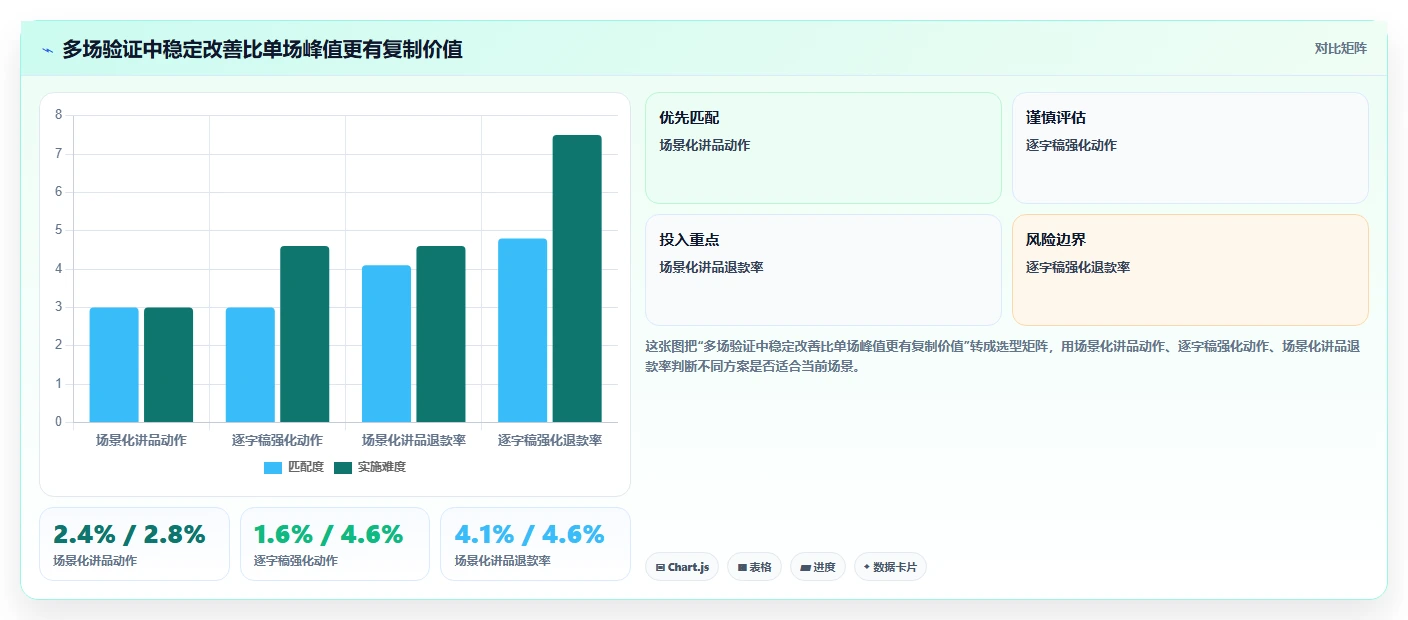This screenshot has width=1408, height=620.
Task: Click the 对比矩阵 label in header
Action: (1340, 48)
